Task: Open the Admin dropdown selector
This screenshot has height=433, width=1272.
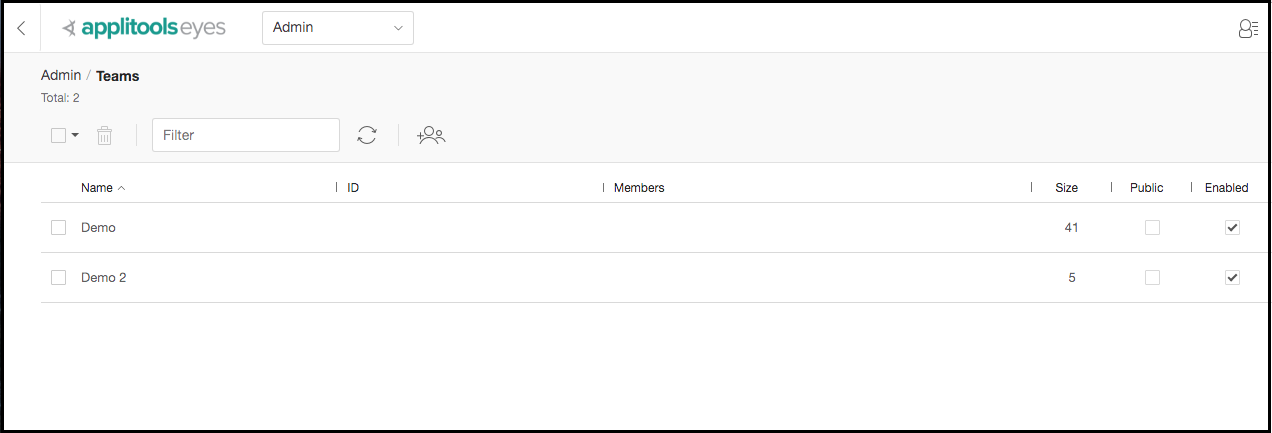Action: [338, 28]
